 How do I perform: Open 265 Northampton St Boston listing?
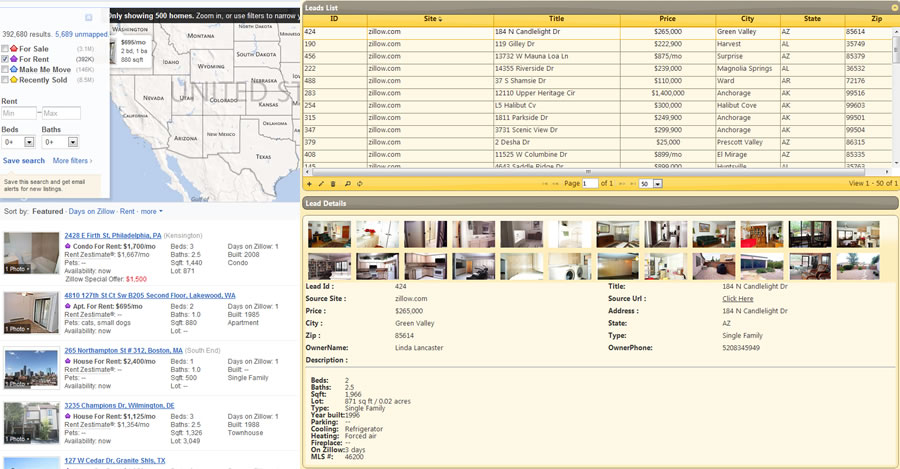(123, 350)
